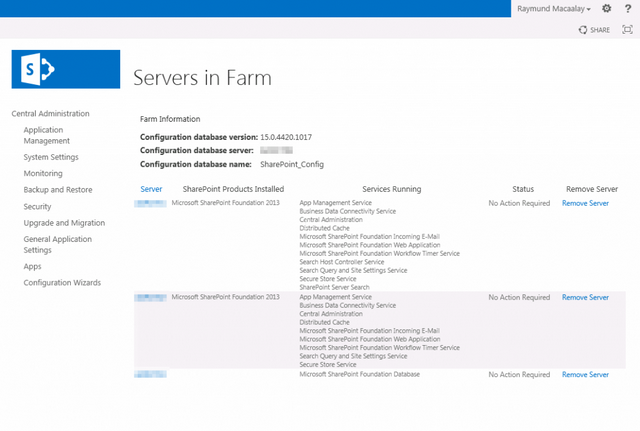Click Microsoft SharePoint Foundation Database service

[359, 374]
